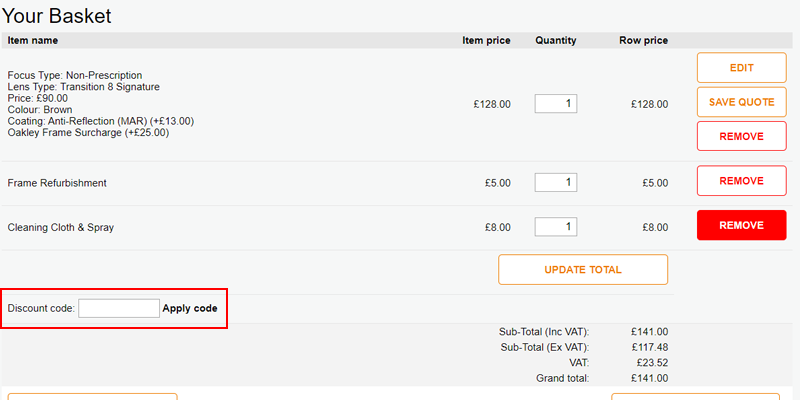Click the Row price column header

coord(643,40)
